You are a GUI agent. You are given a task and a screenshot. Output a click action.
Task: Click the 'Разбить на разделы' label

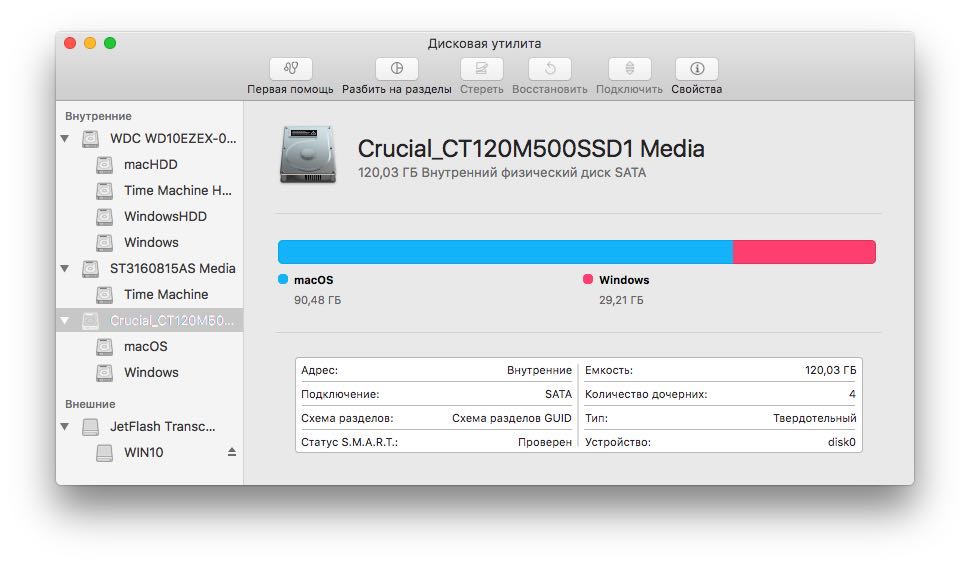[x=397, y=89]
